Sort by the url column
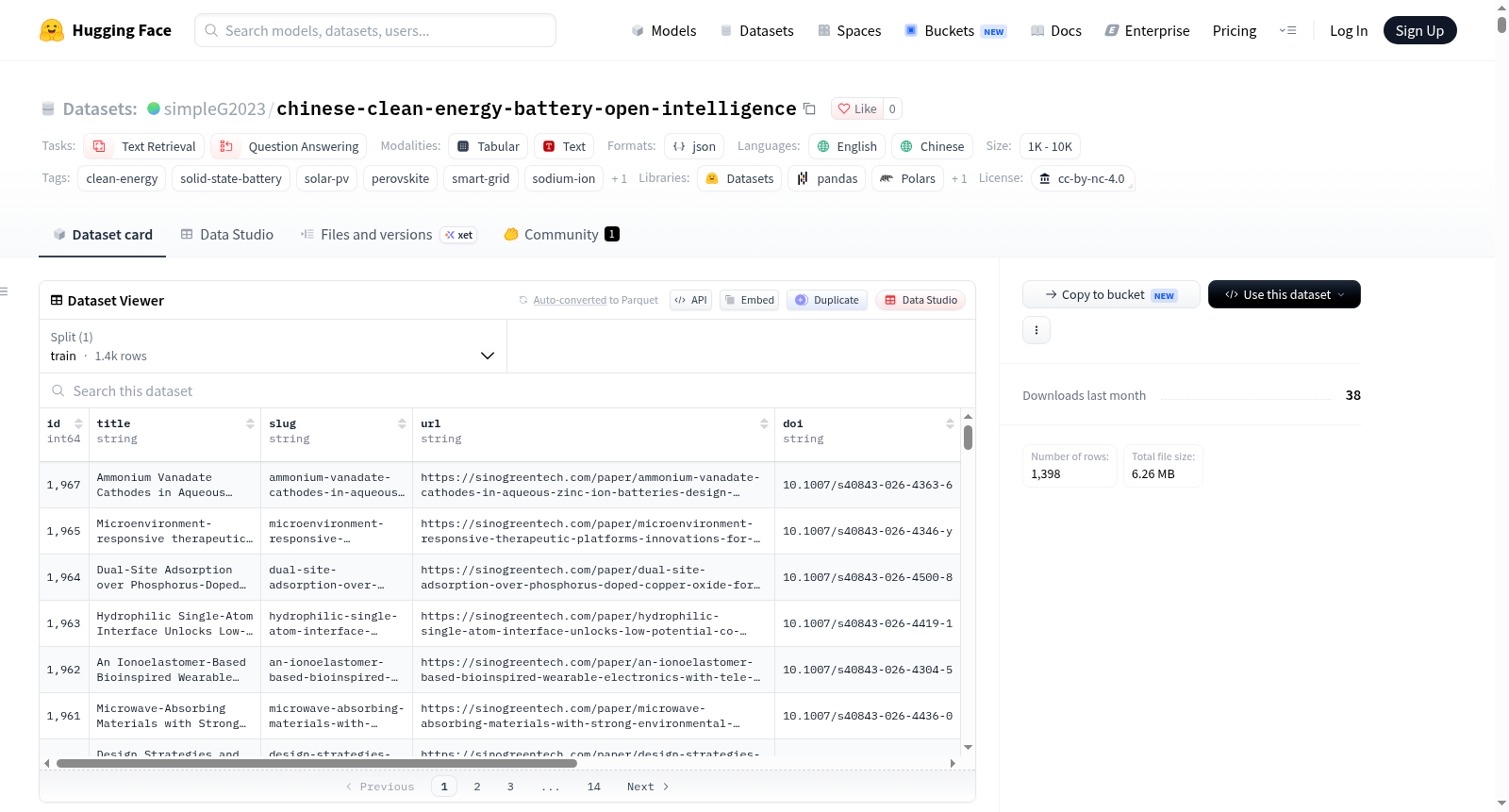 point(764,423)
